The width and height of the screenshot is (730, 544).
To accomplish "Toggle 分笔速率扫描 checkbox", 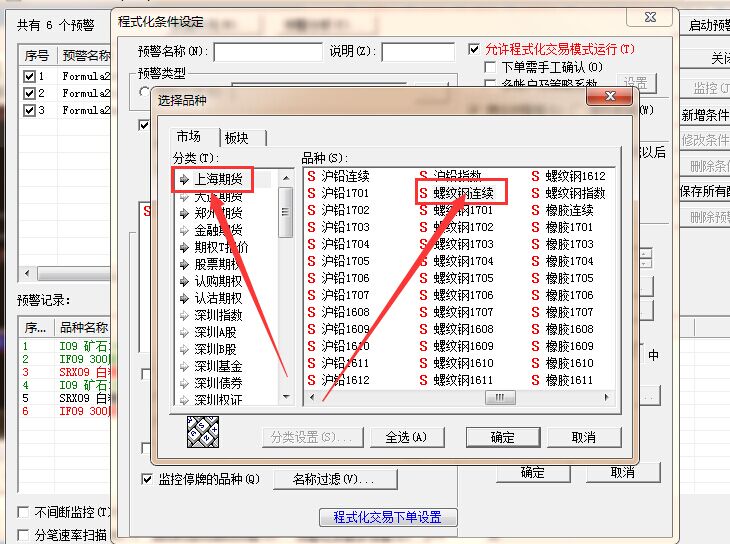I will (x=23, y=535).
